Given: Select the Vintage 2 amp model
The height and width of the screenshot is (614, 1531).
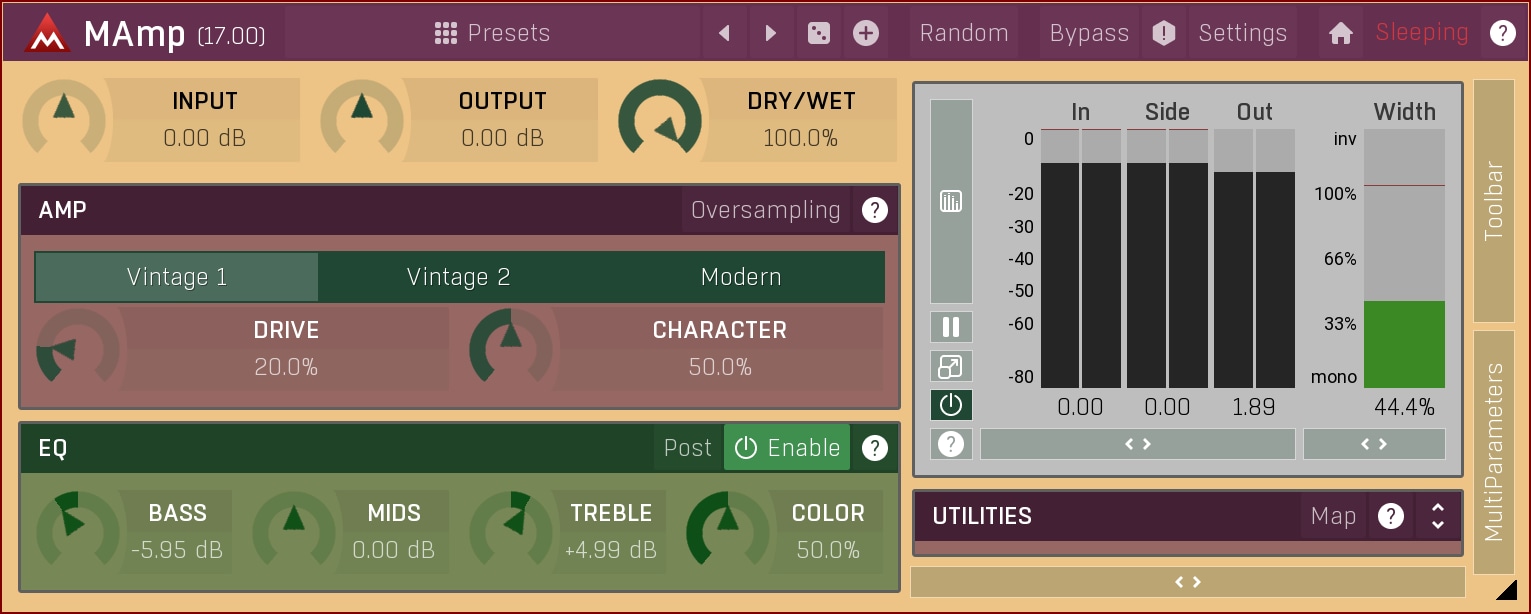Looking at the screenshot, I should coord(458,277).
